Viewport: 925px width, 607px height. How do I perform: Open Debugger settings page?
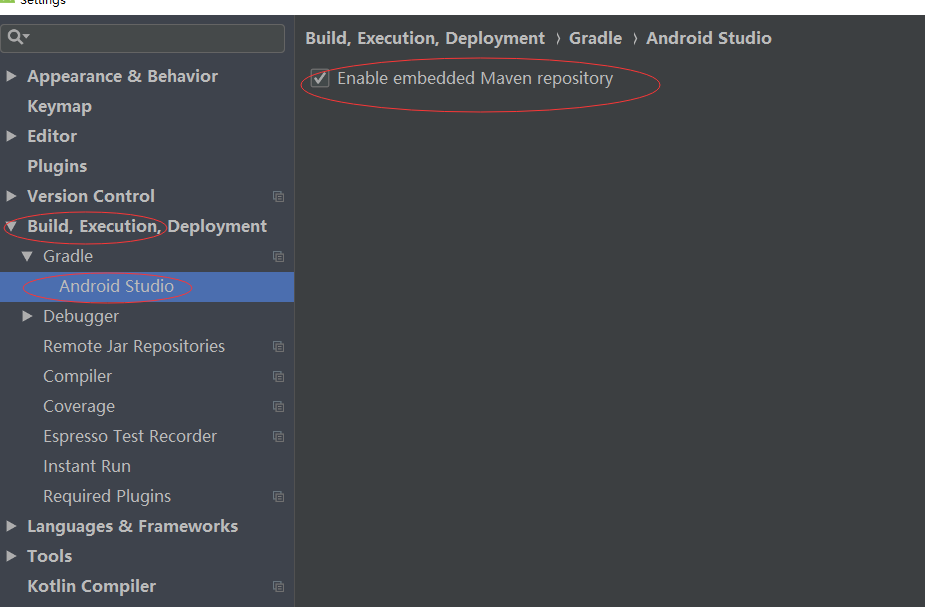coord(81,317)
